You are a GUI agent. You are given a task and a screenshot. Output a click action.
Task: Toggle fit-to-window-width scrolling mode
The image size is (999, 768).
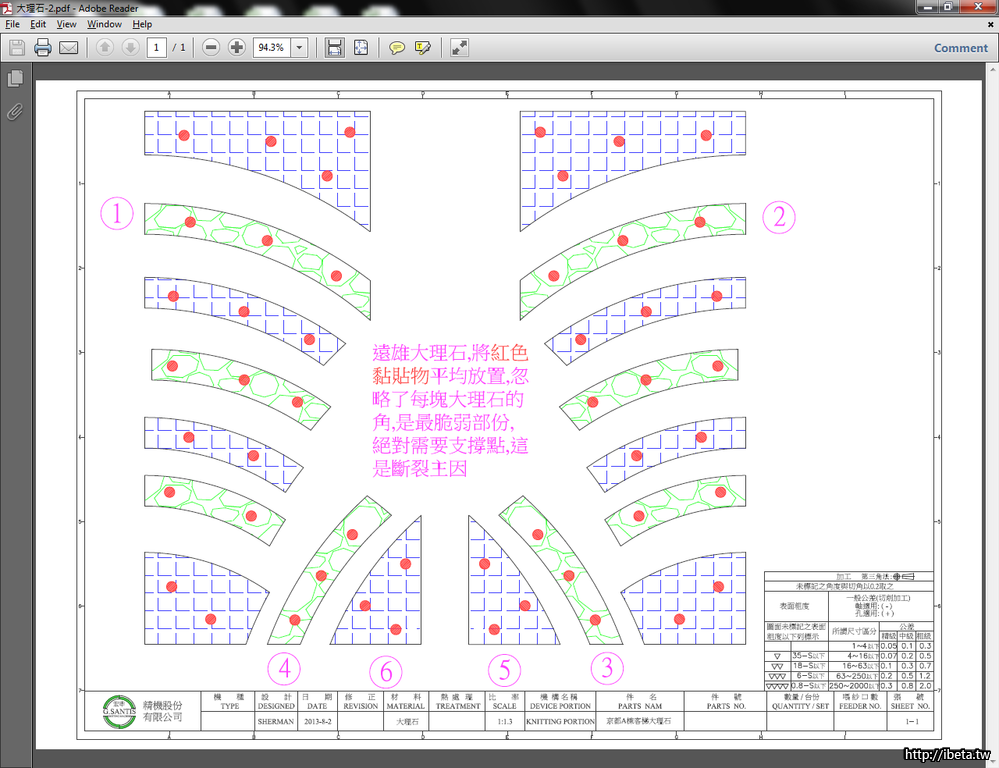pos(335,47)
